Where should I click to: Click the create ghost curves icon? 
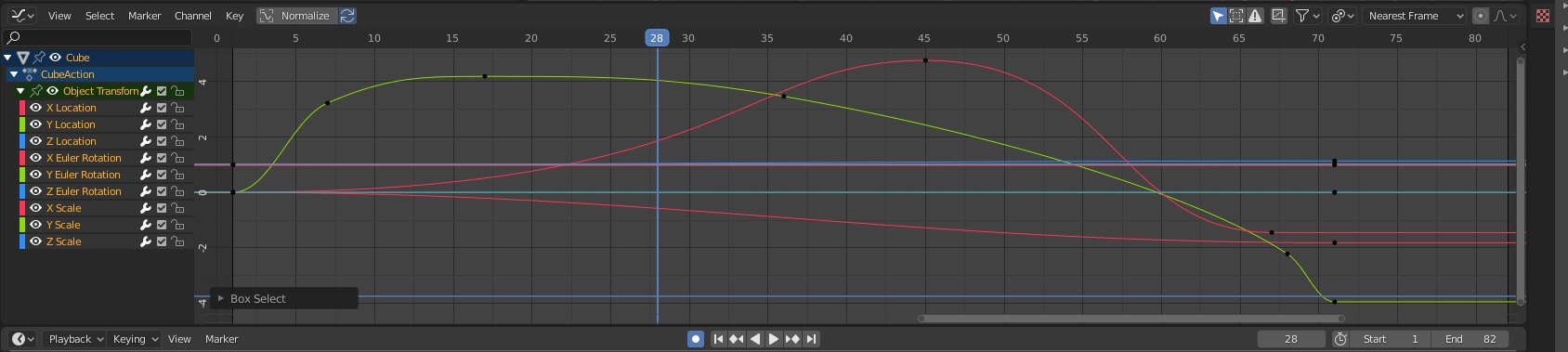point(1279,16)
